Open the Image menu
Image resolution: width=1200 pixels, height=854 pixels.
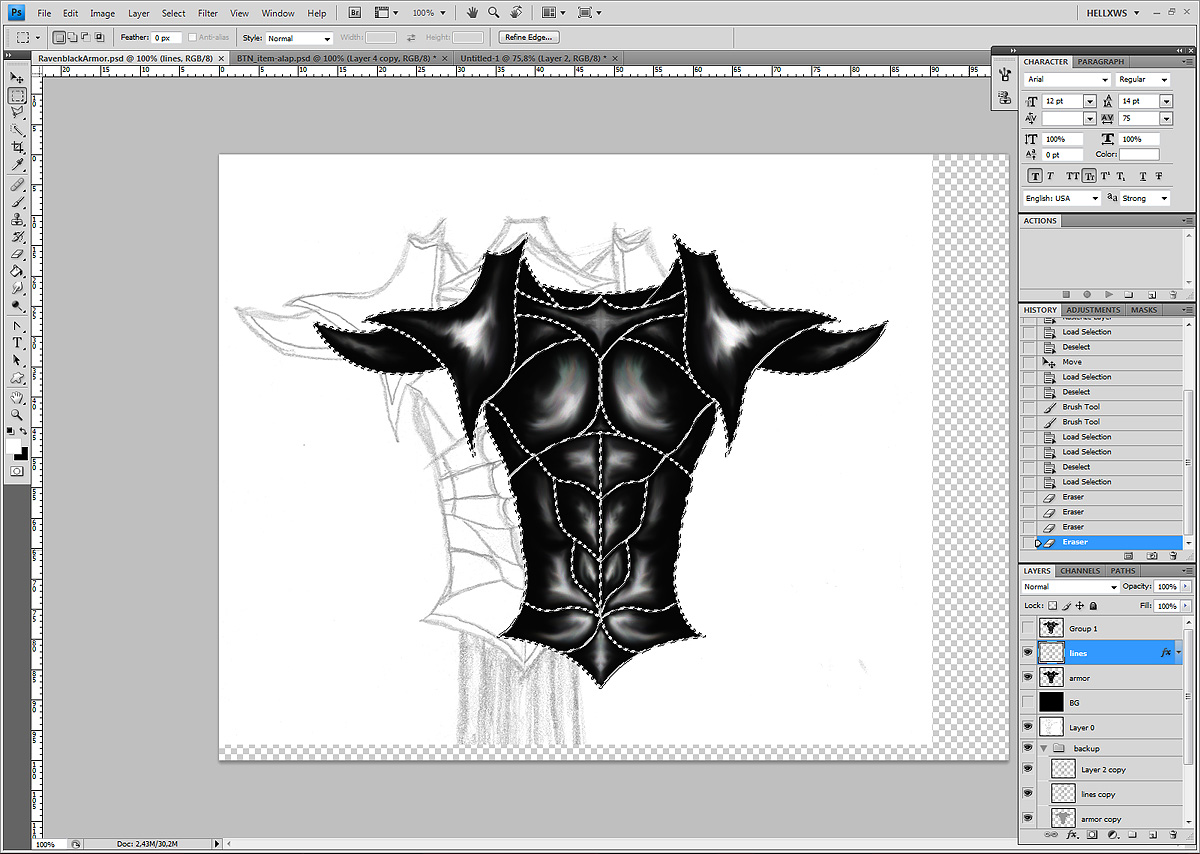pyautogui.click(x=102, y=13)
